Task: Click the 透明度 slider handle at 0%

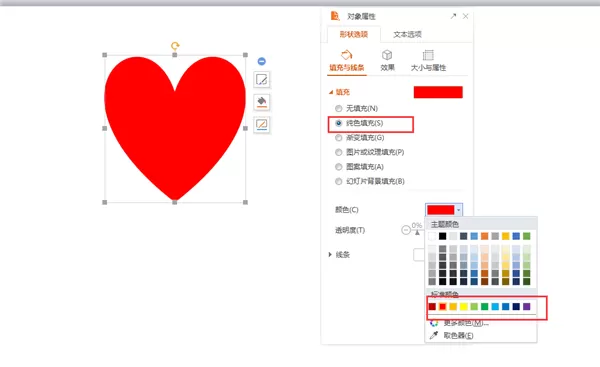Action: [x=417, y=232]
